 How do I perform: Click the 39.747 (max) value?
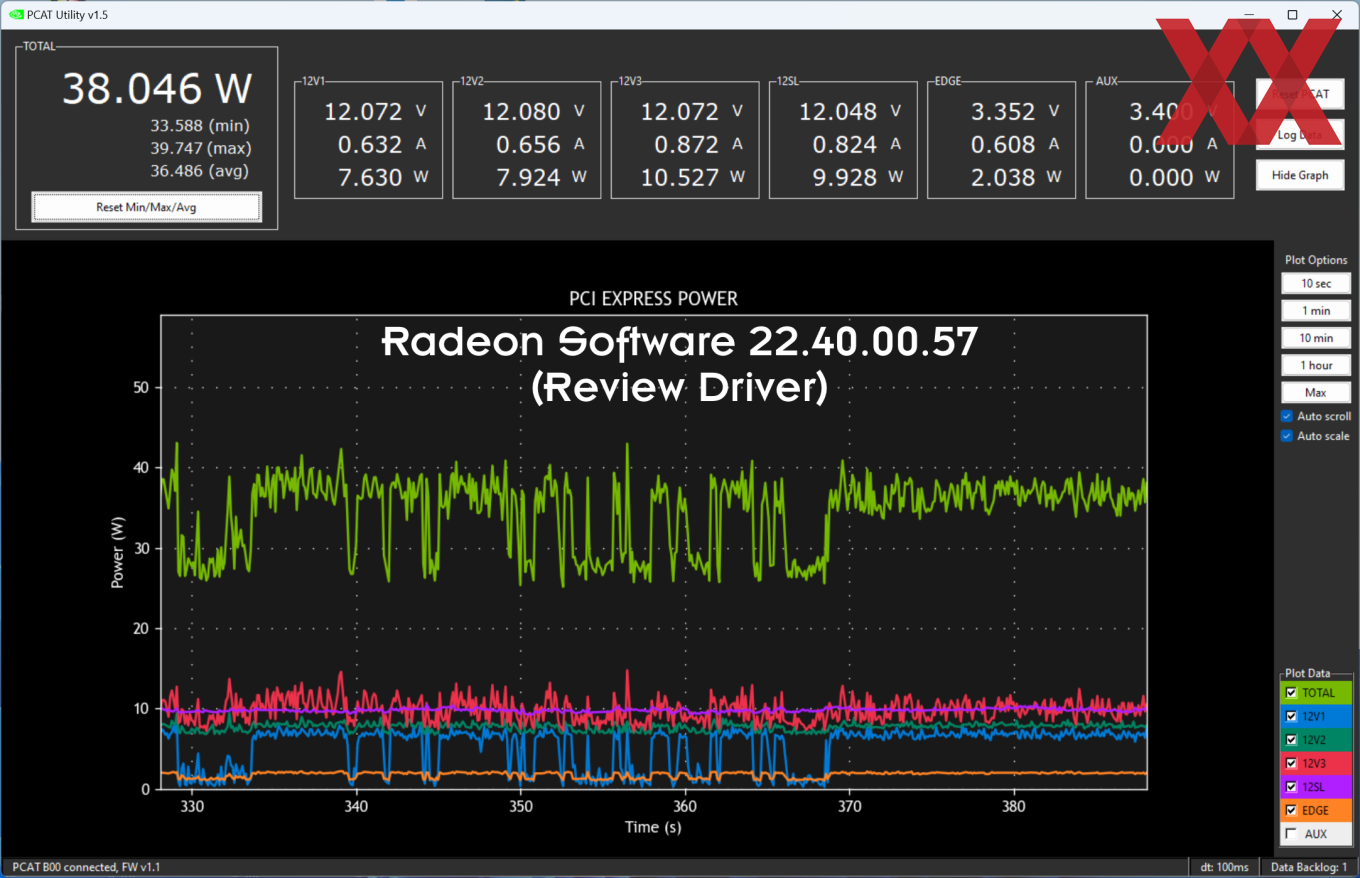click(200, 148)
